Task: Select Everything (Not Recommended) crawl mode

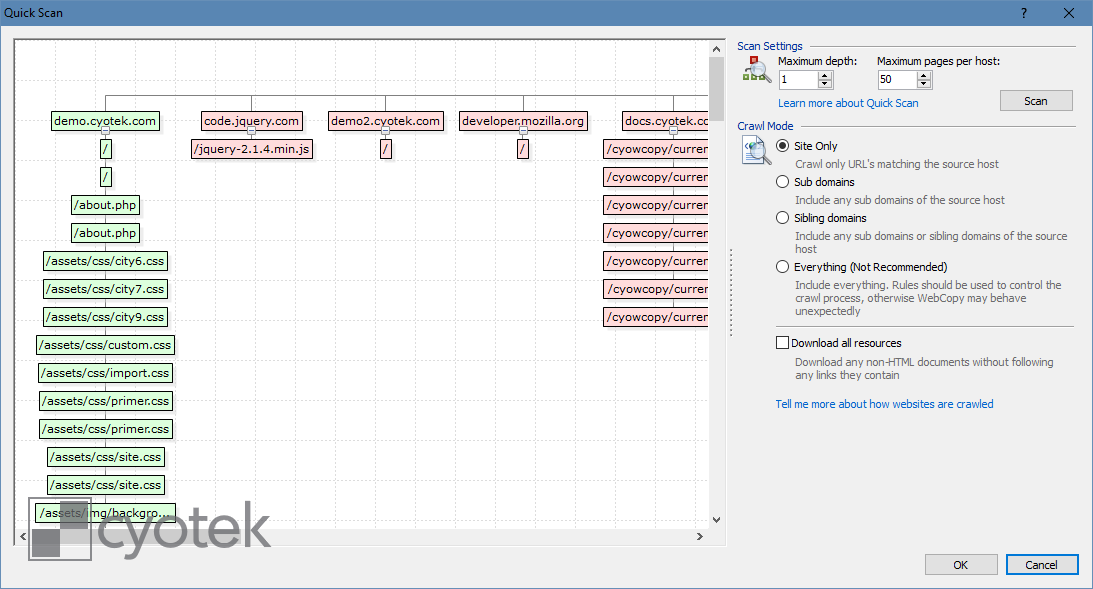Action: tap(782, 266)
